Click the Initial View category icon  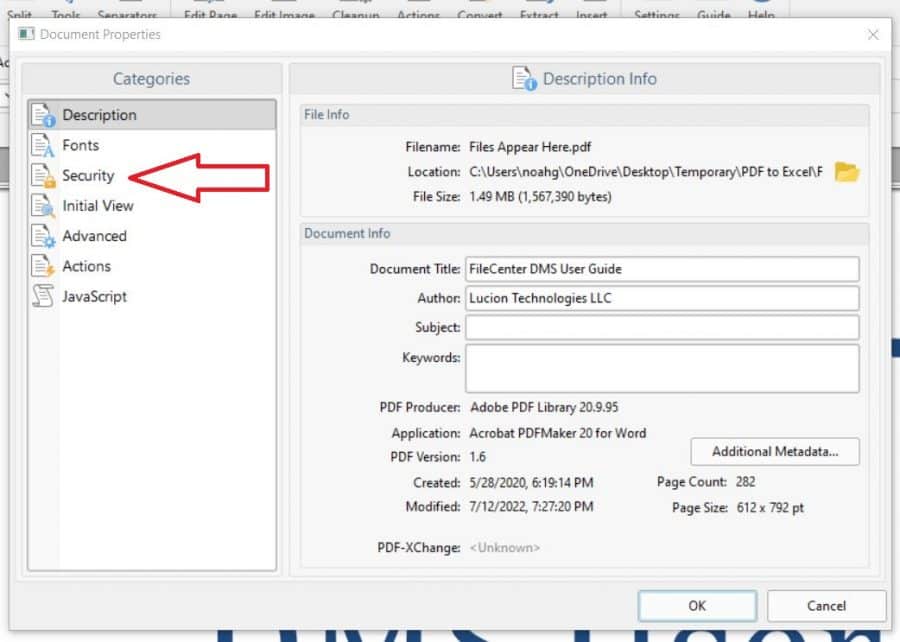pyautogui.click(x=44, y=206)
